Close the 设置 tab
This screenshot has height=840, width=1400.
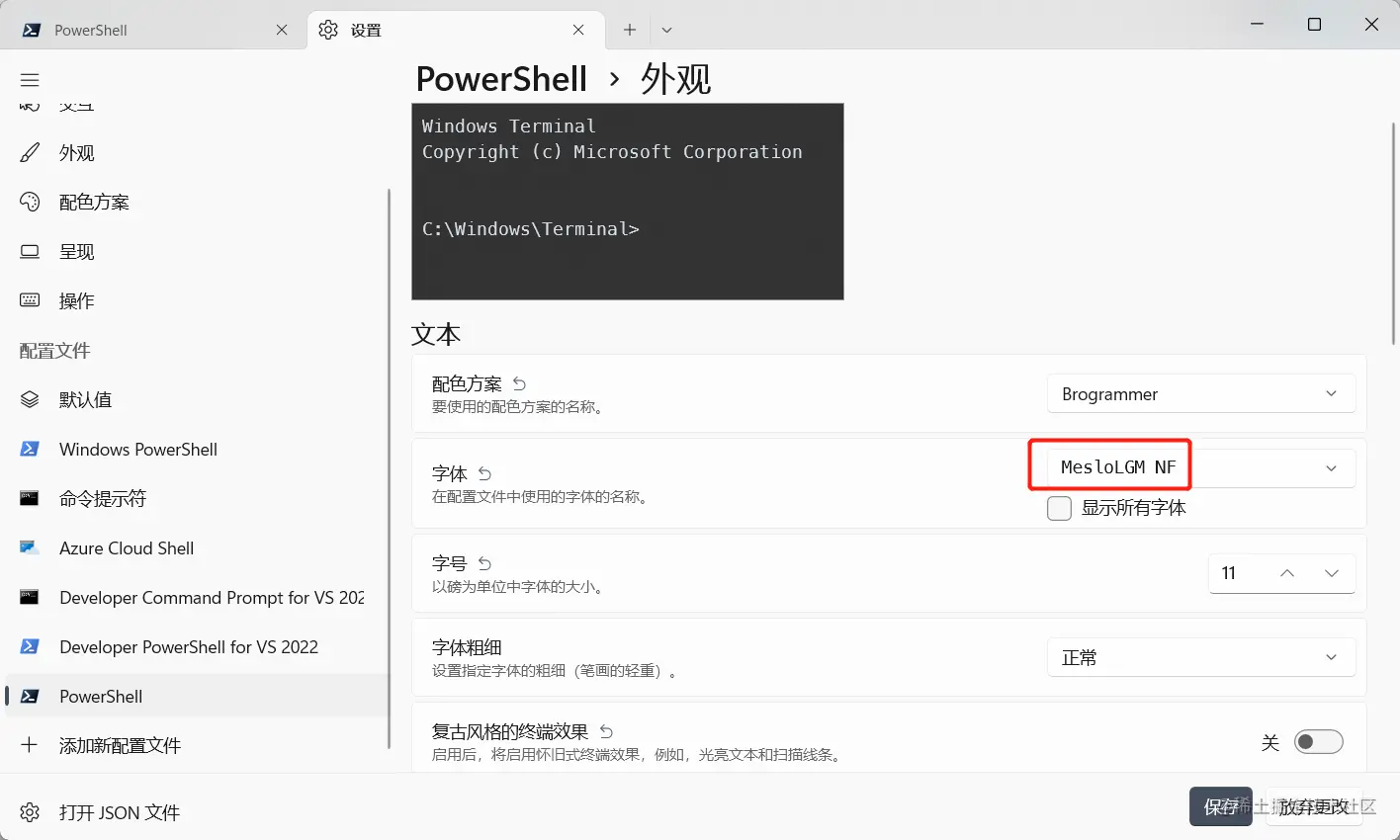click(x=578, y=30)
